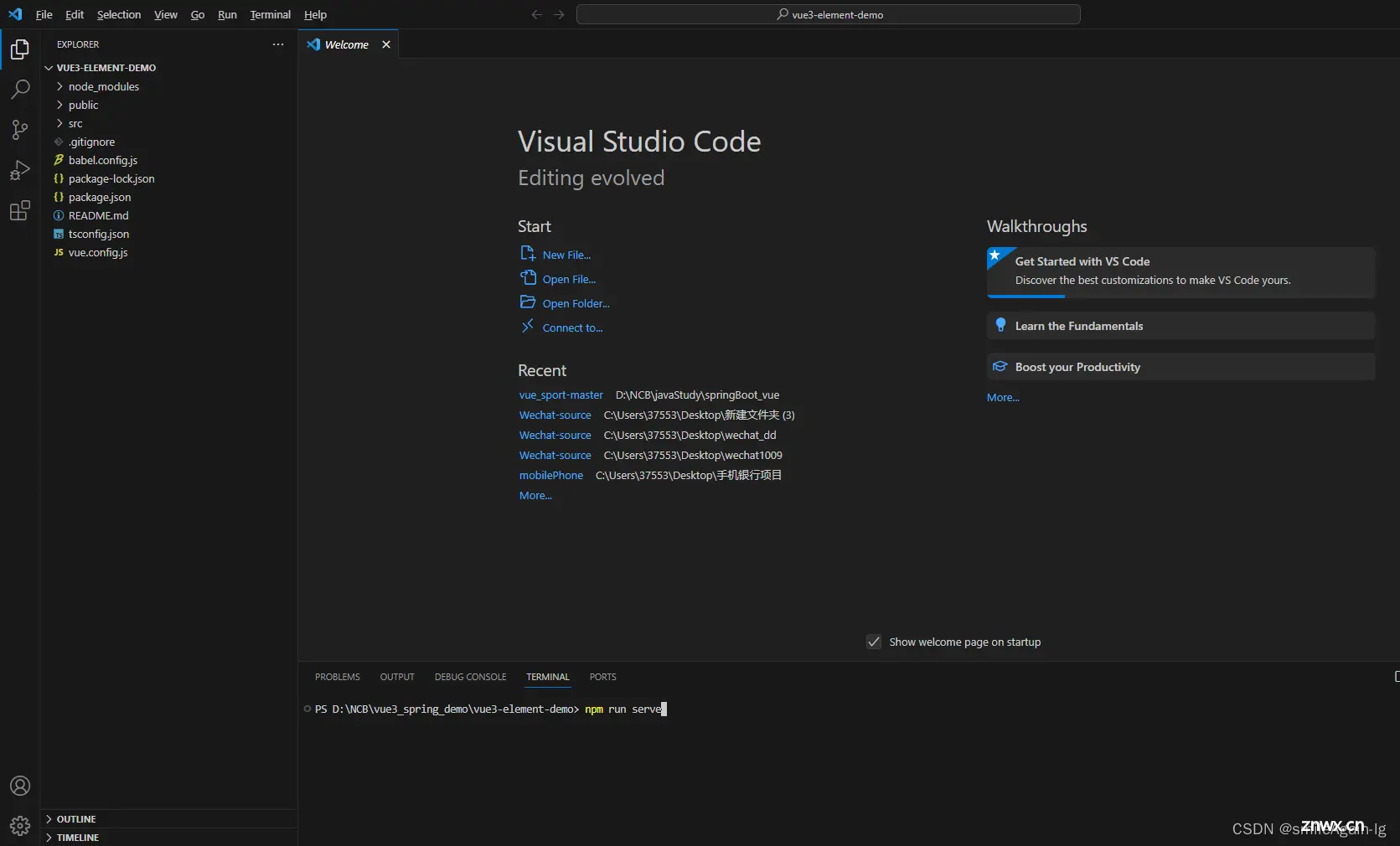Image resolution: width=1400 pixels, height=846 pixels.
Task: Open Learn the Fundamentals walkthrough
Action: pyautogui.click(x=1181, y=326)
